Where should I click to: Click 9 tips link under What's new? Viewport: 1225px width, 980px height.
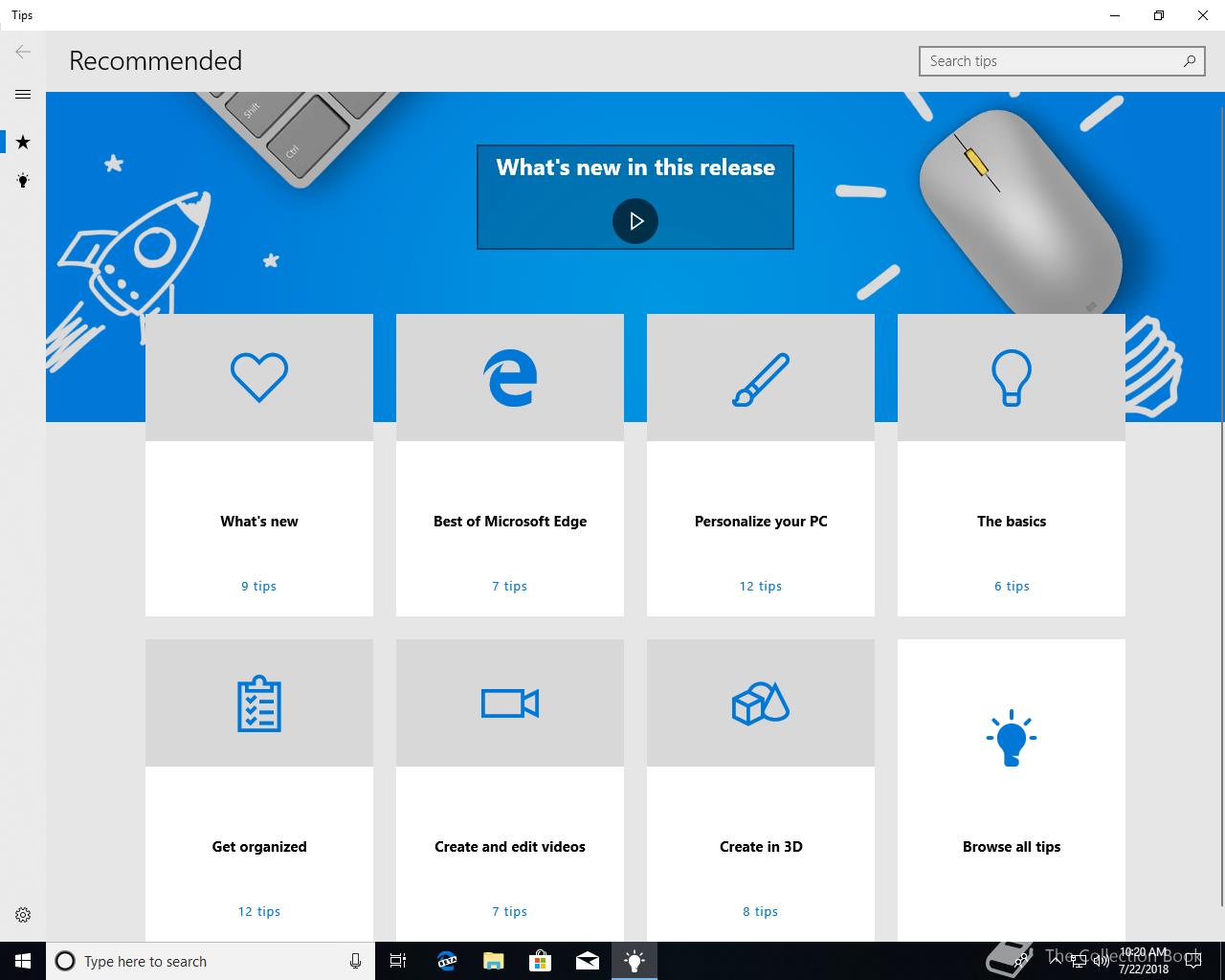[x=258, y=587]
